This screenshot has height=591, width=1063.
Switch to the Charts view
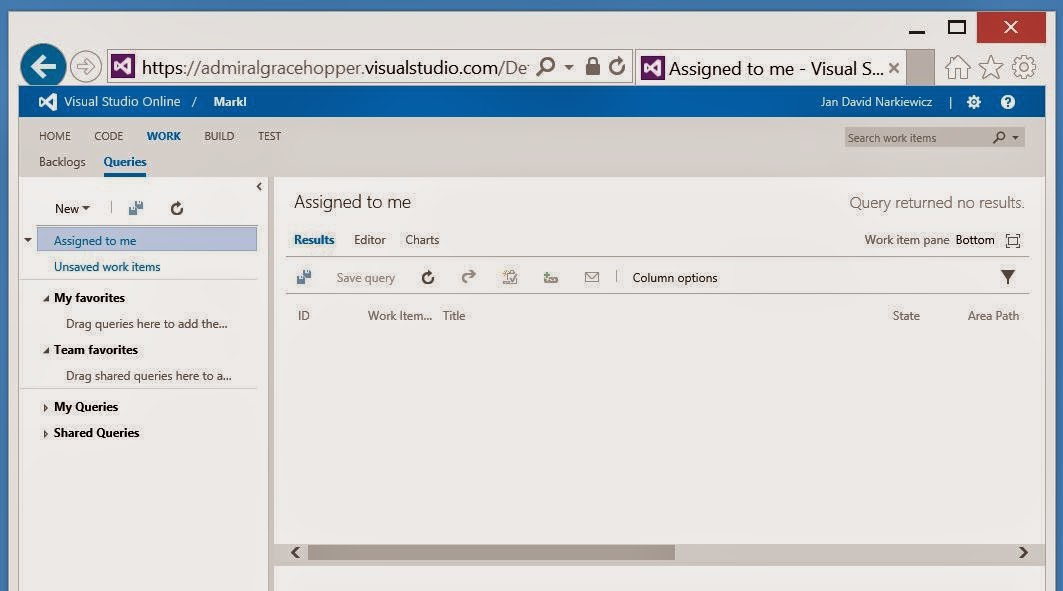pyautogui.click(x=422, y=240)
